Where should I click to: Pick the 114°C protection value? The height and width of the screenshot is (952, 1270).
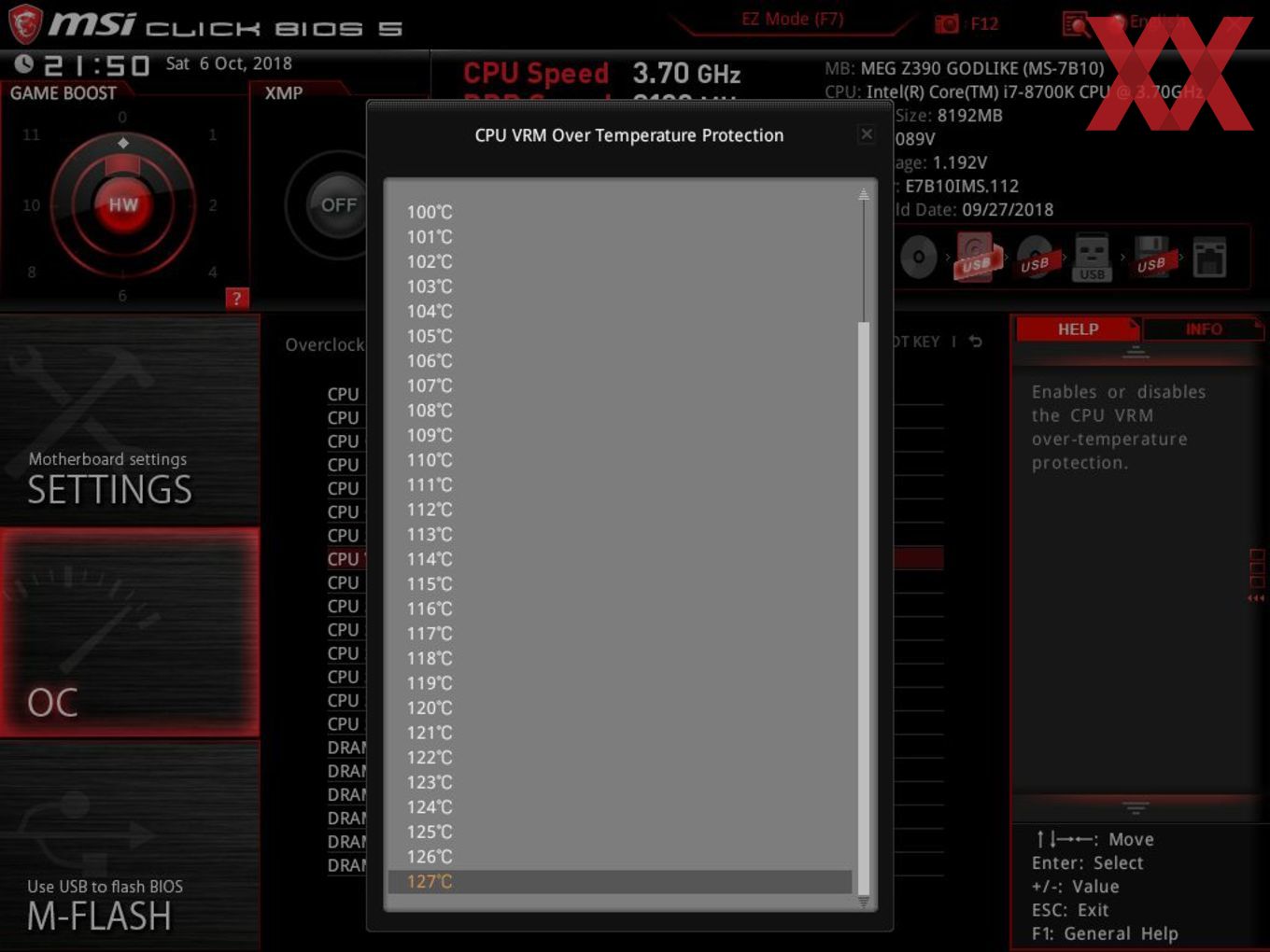tap(620, 559)
